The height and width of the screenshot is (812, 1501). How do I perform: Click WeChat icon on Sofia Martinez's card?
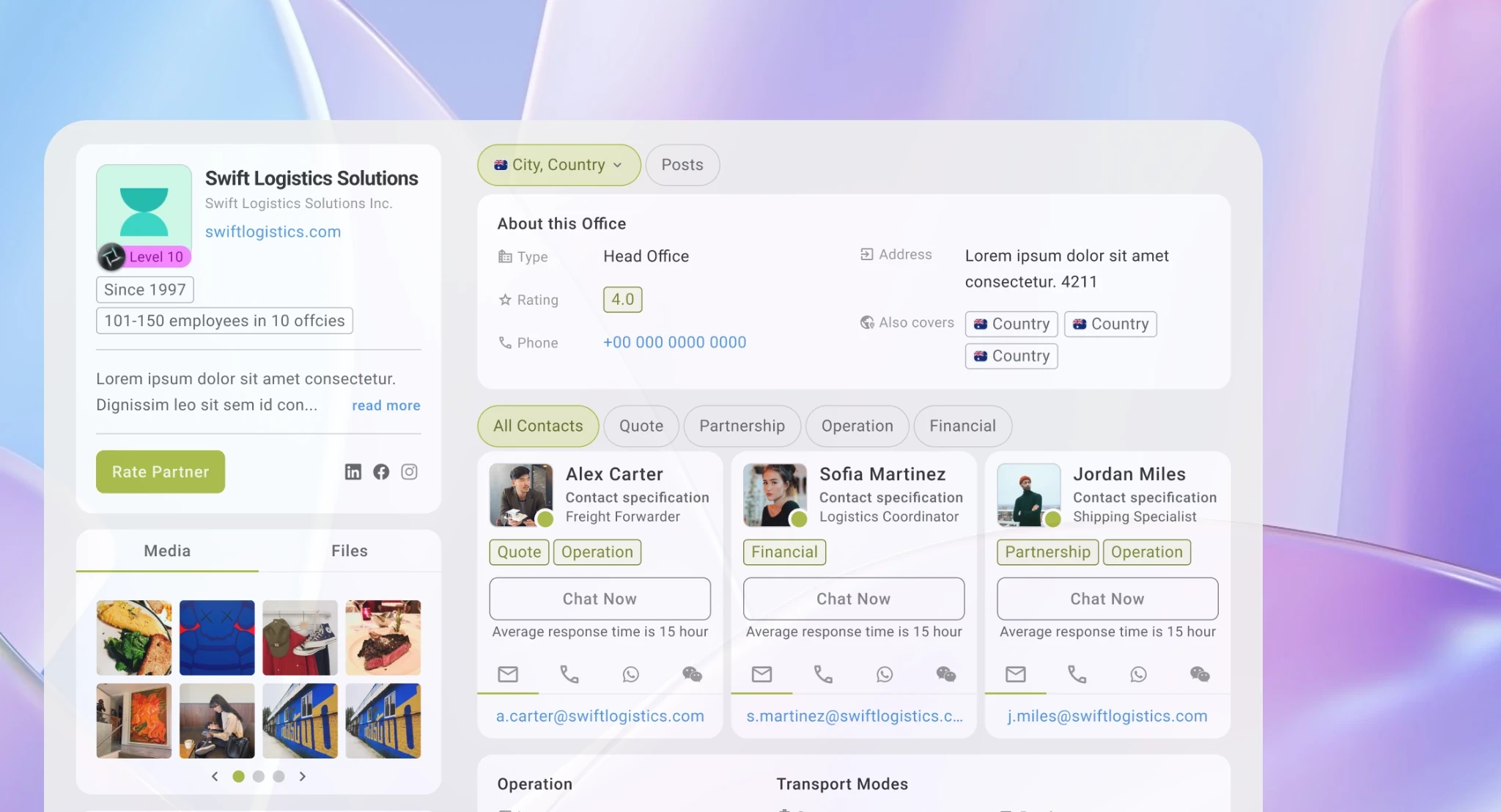[x=946, y=674]
